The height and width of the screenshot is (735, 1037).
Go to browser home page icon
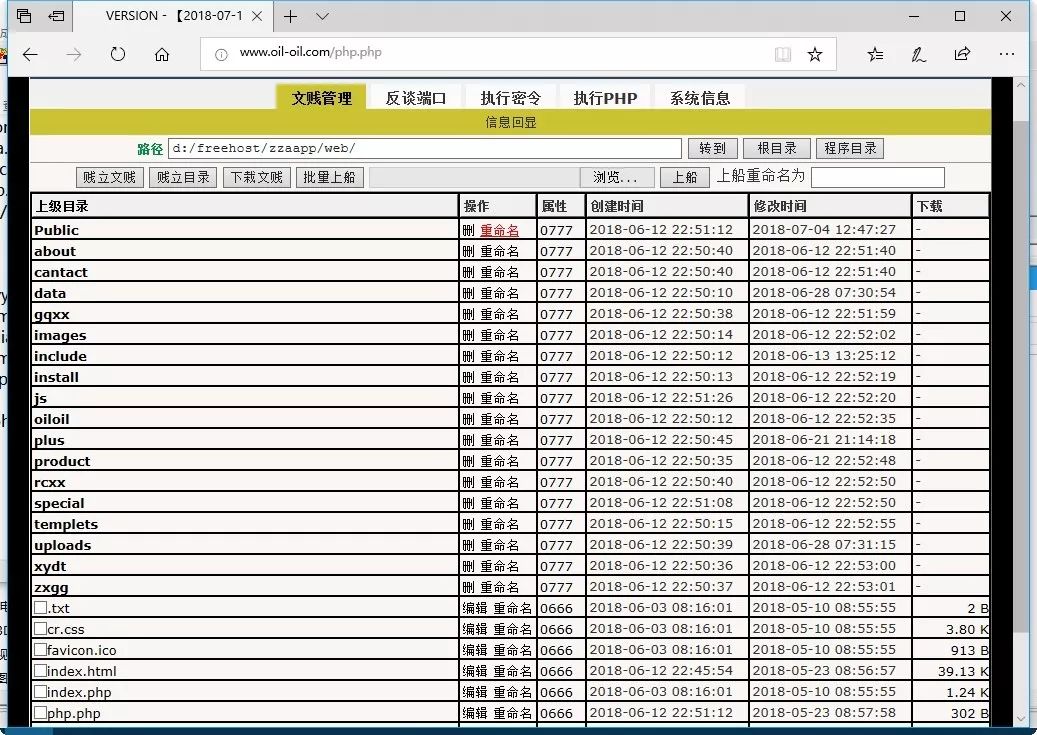tap(162, 55)
